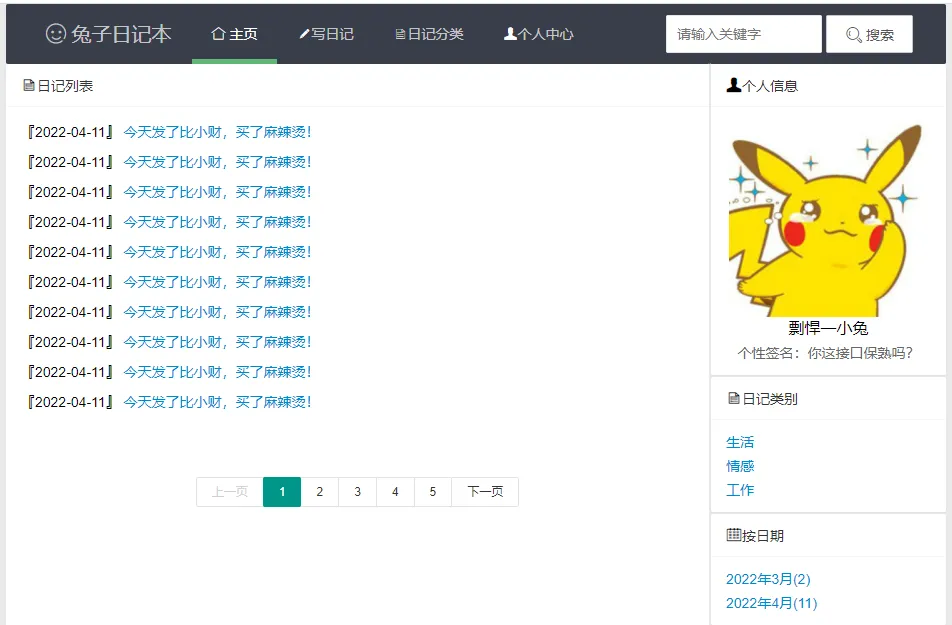Click the disabled 上一页 pagination button
The image size is (952, 625).
click(x=230, y=491)
